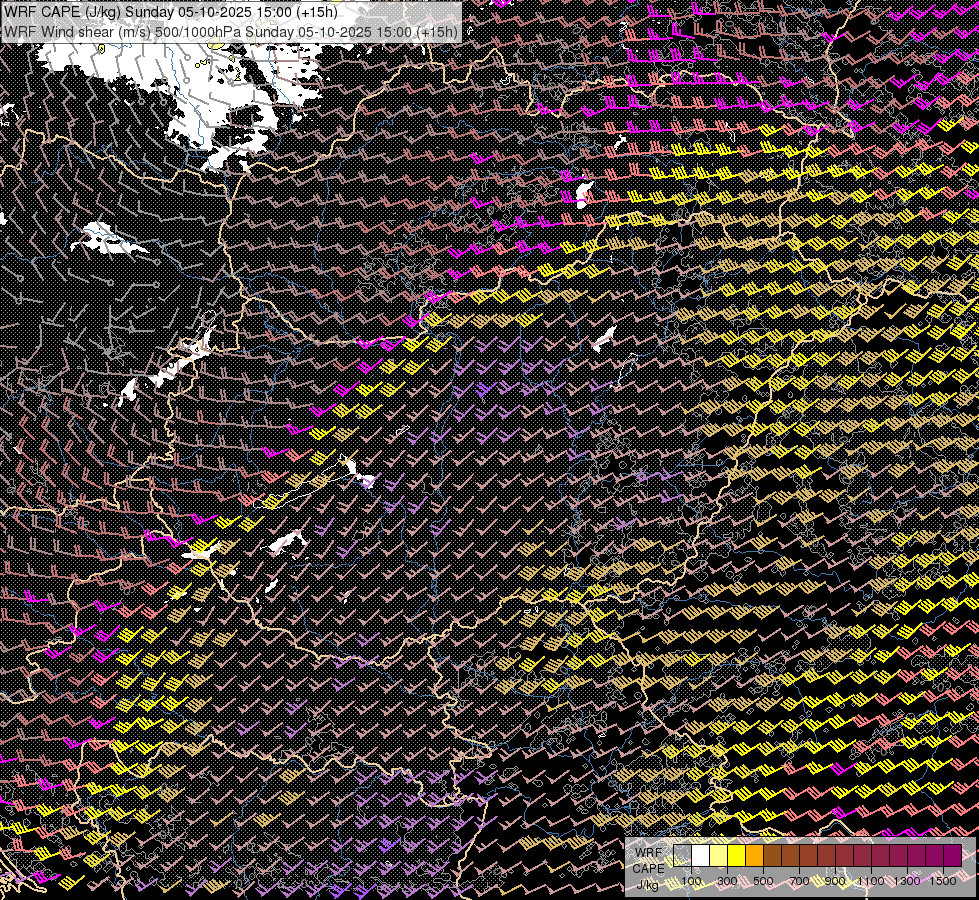Click the orange swatch in the legend
Image resolution: width=979 pixels, height=900 pixels.
click(x=755, y=855)
